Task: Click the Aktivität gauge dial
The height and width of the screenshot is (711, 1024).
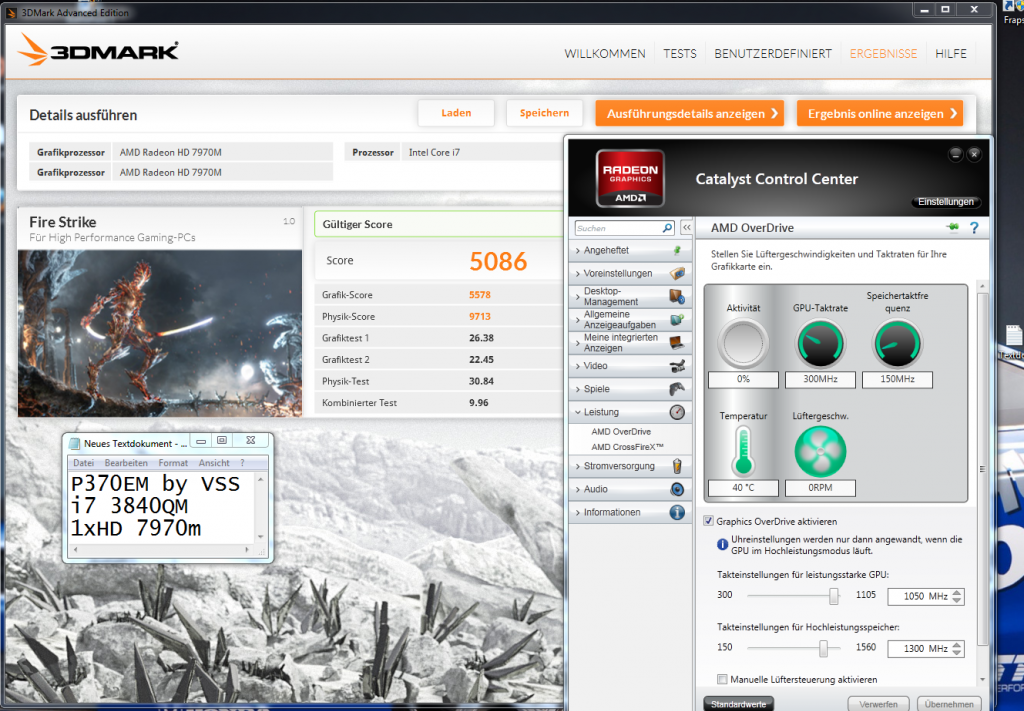Action: tap(743, 344)
